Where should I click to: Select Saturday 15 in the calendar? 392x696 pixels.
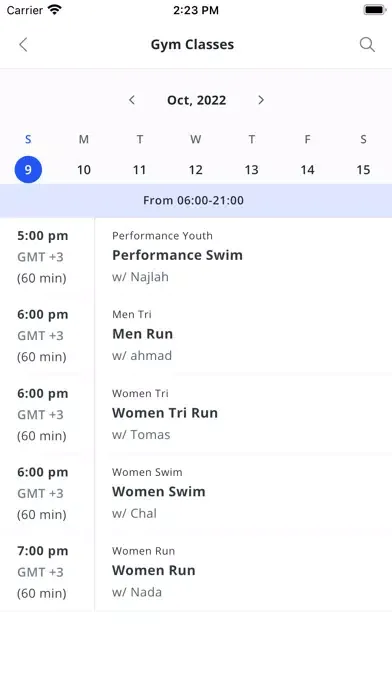click(x=363, y=170)
